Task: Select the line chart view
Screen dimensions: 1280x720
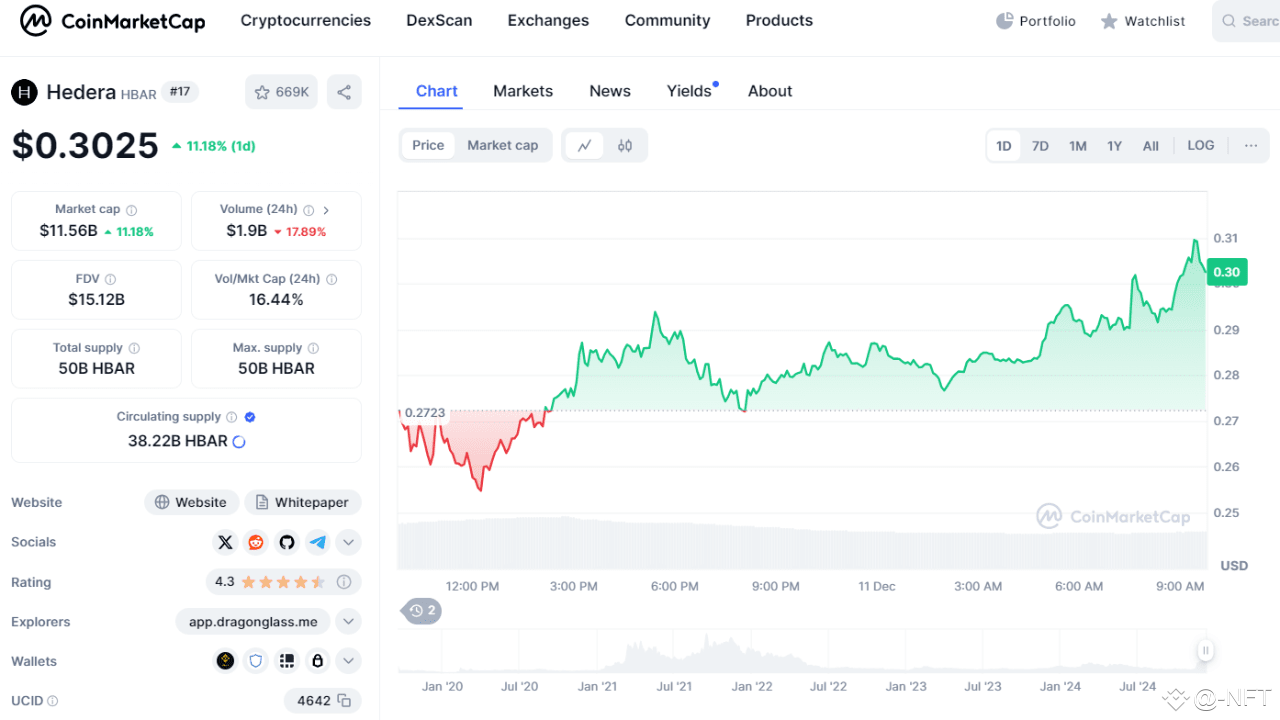Action: pyautogui.click(x=585, y=146)
